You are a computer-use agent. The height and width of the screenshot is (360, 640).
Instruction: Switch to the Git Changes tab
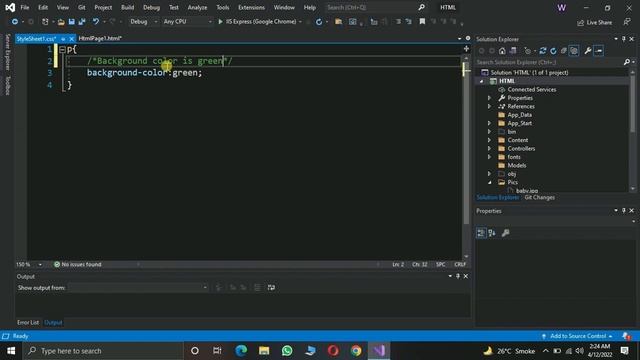pyautogui.click(x=539, y=198)
